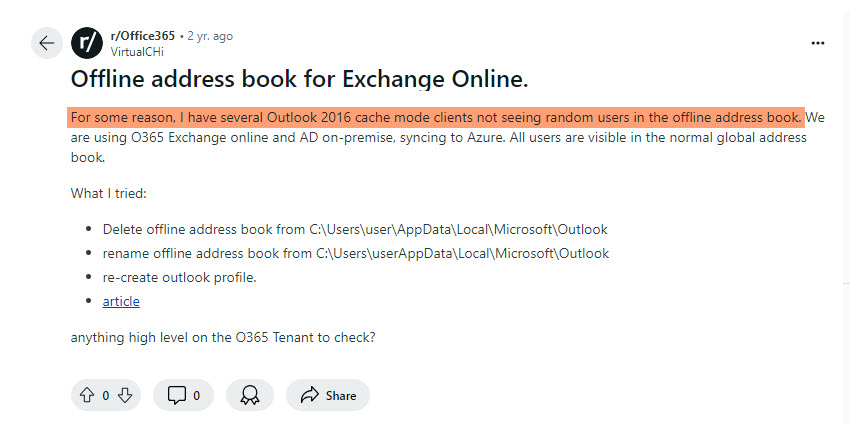850x424 pixels.
Task: Open the three-dot post options menu
Action: (x=817, y=43)
